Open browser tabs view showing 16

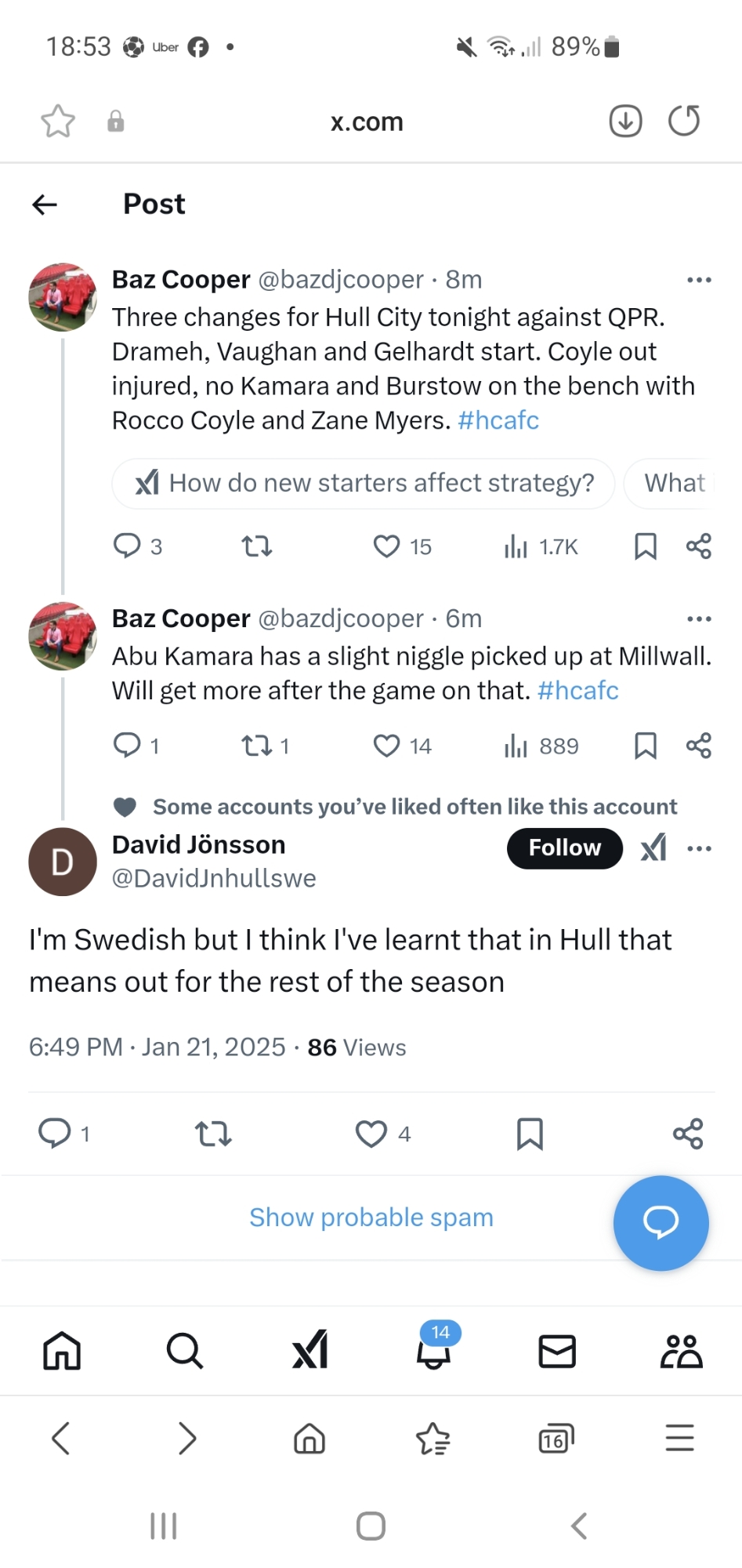click(556, 1439)
